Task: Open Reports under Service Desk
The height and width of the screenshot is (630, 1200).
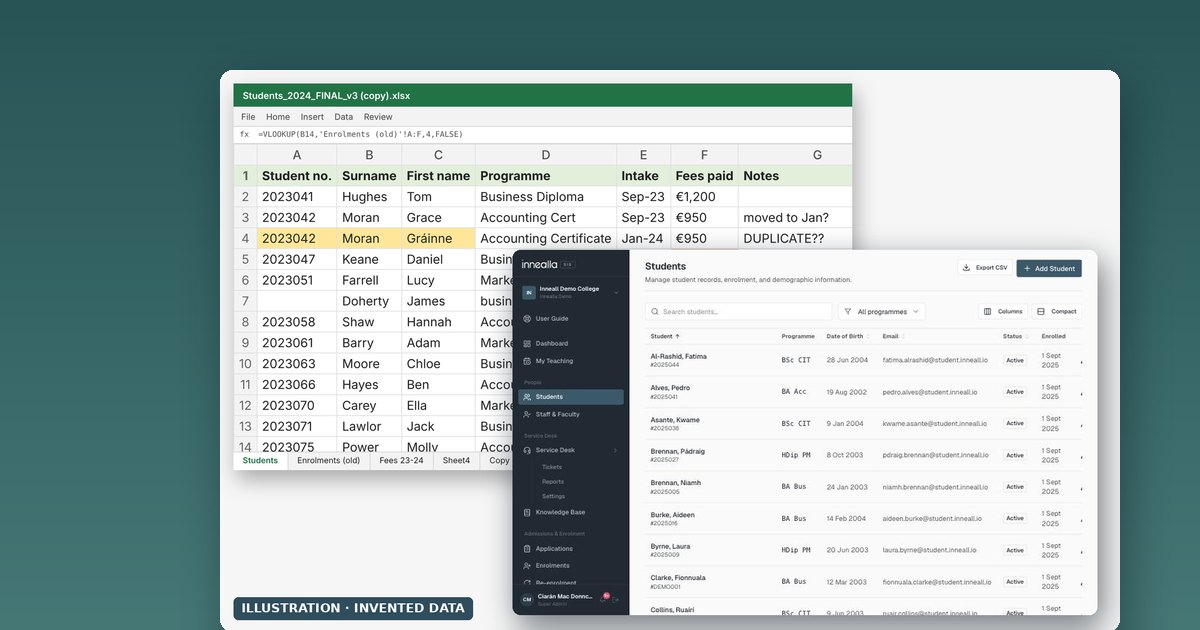Action: (553, 482)
